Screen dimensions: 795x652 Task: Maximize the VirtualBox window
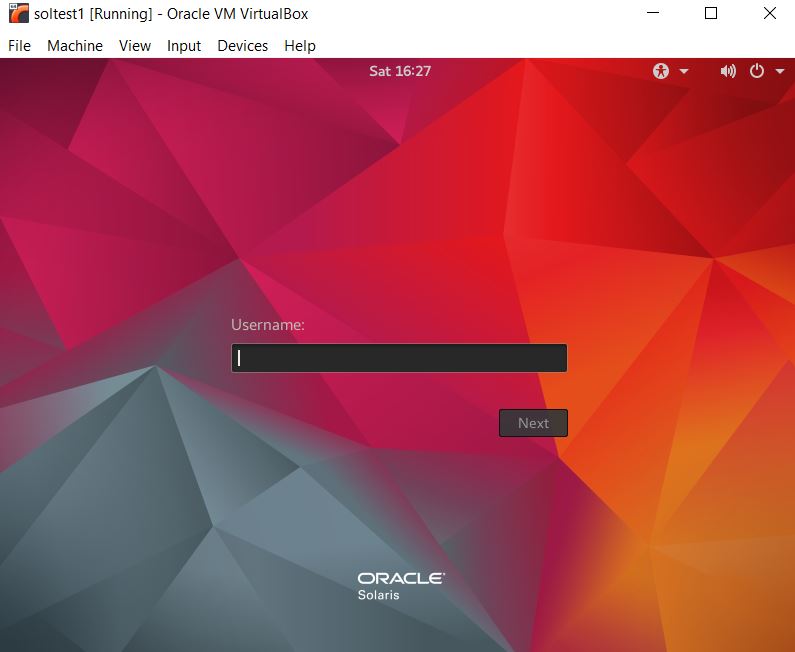coord(711,13)
